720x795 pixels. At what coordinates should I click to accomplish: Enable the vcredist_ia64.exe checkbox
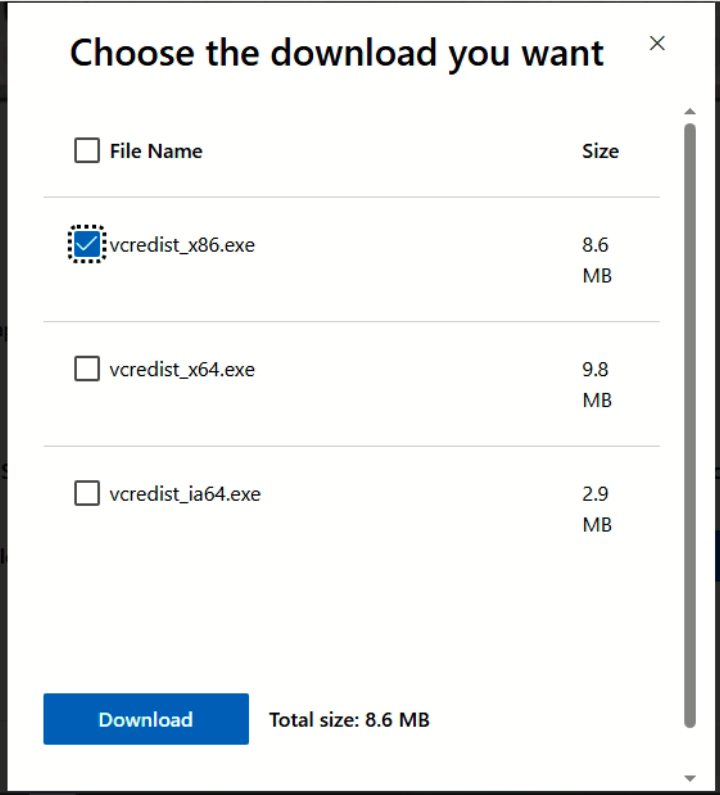pos(87,493)
